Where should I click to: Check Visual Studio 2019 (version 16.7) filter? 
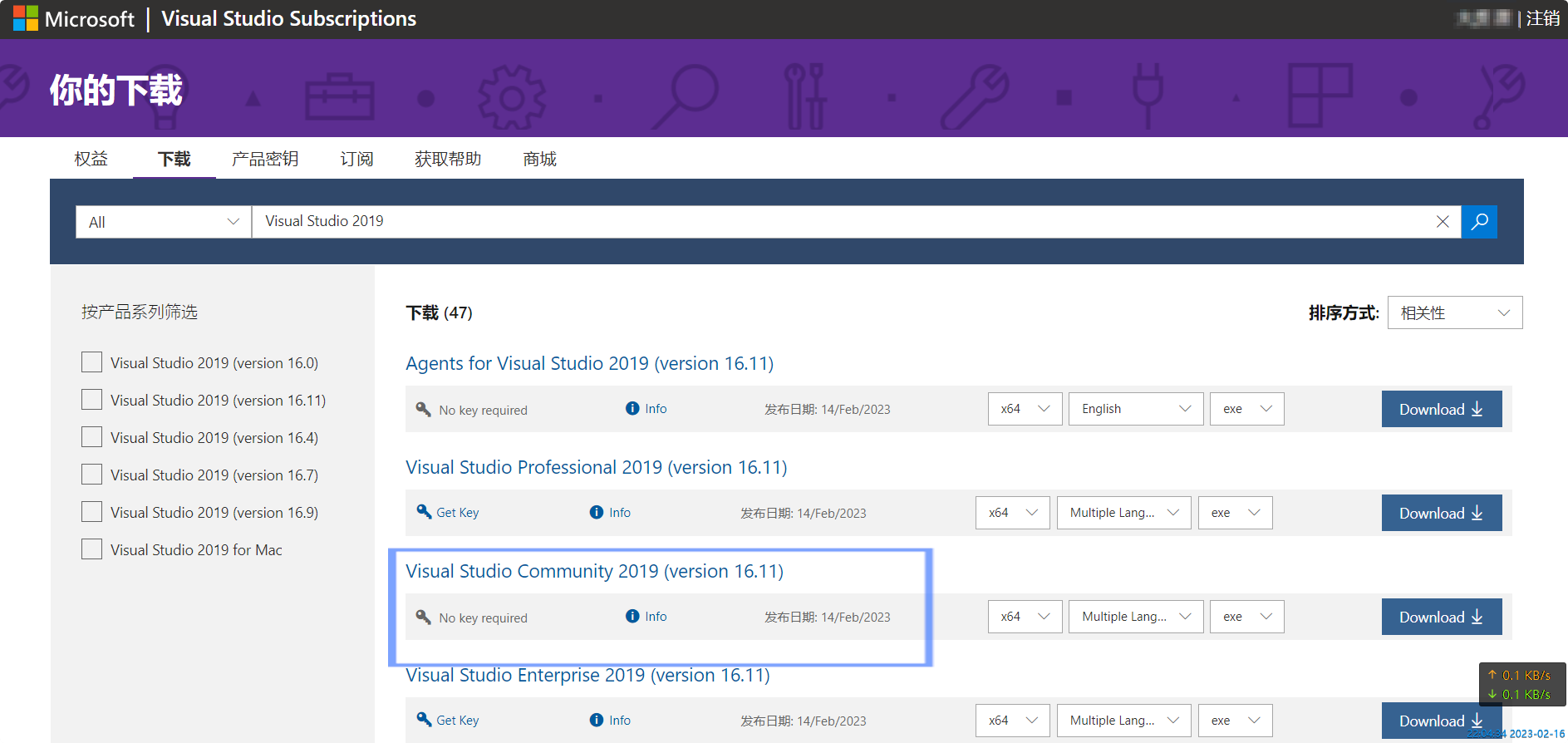click(92, 475)
